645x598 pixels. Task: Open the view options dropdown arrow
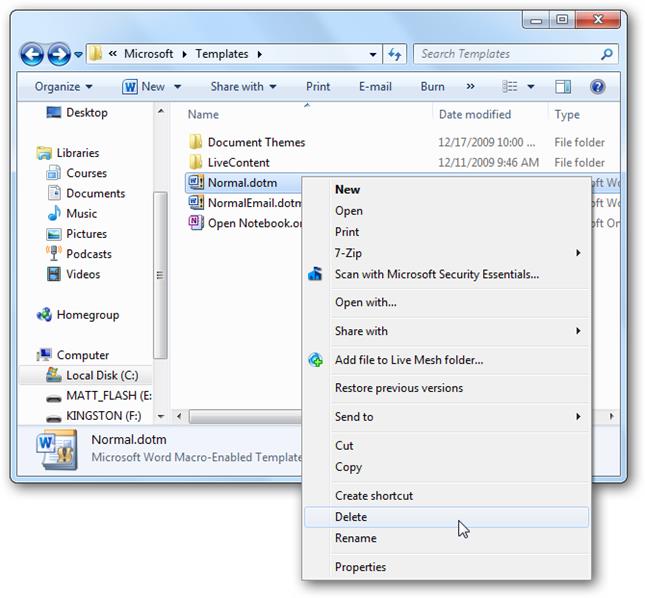531,86
